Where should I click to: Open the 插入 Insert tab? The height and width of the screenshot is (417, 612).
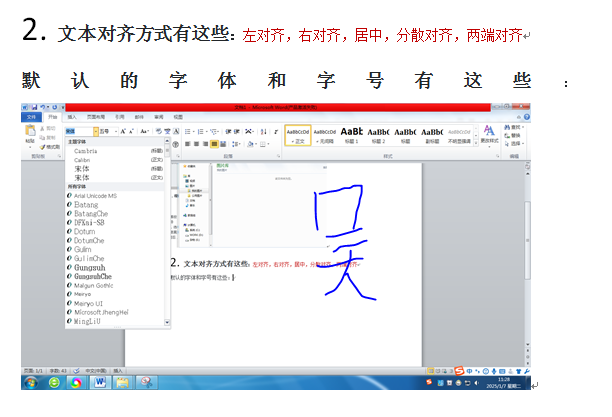pos(72,117)
